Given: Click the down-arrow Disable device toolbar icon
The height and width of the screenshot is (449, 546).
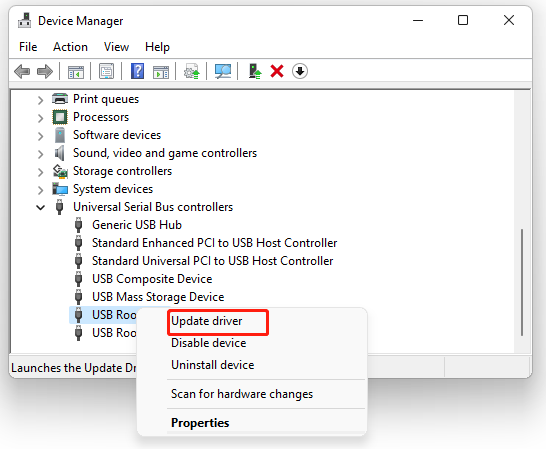Looking at the screenshot, I should click(x=300, y=71).
